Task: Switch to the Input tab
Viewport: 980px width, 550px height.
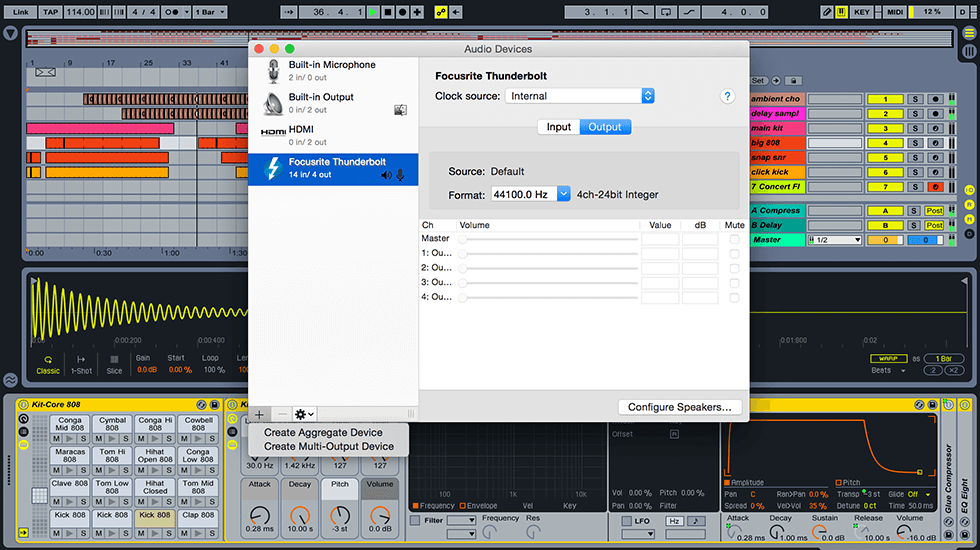Action: [x=559, y=127]
